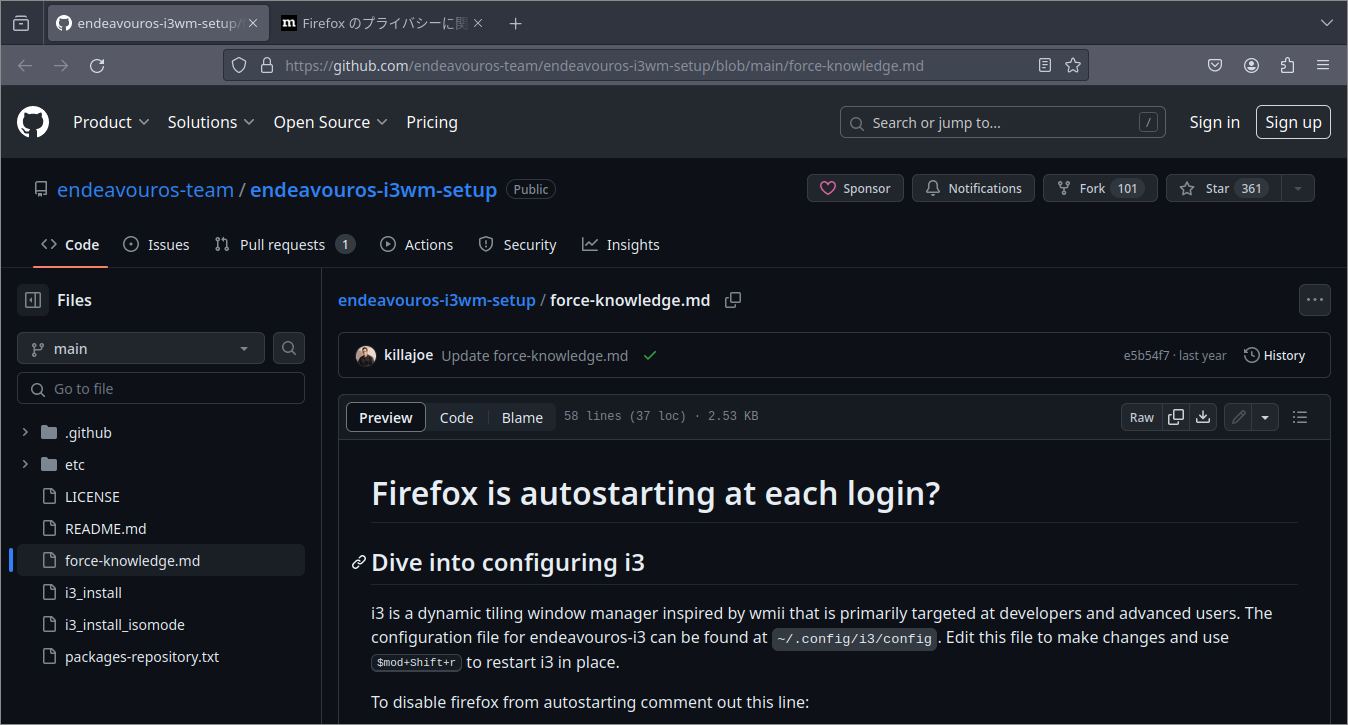Switch to the Code view toggle
Screen dimensions: 1348x725
coord(457,417)
